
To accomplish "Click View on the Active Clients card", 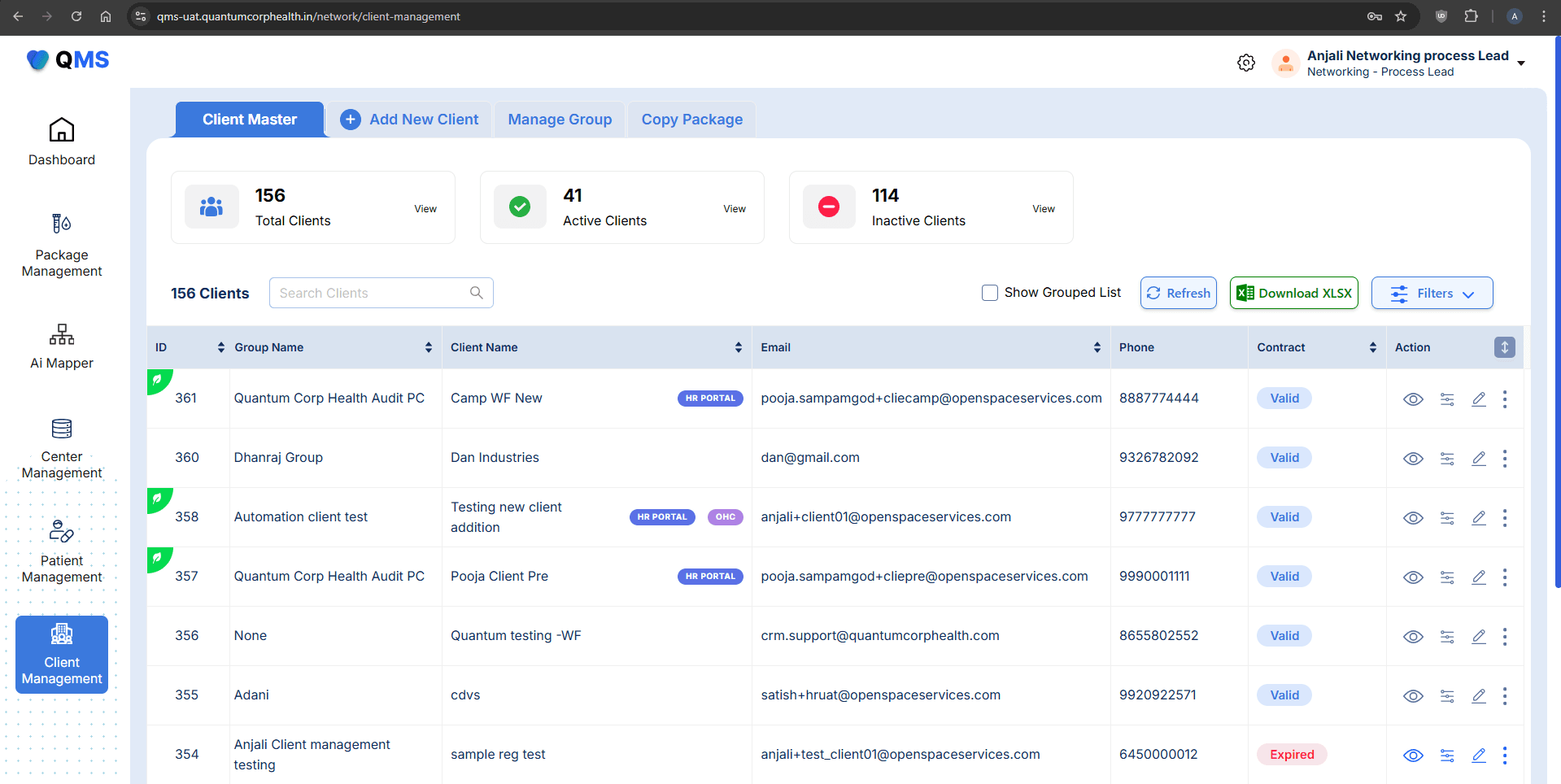I will [734, 208].
